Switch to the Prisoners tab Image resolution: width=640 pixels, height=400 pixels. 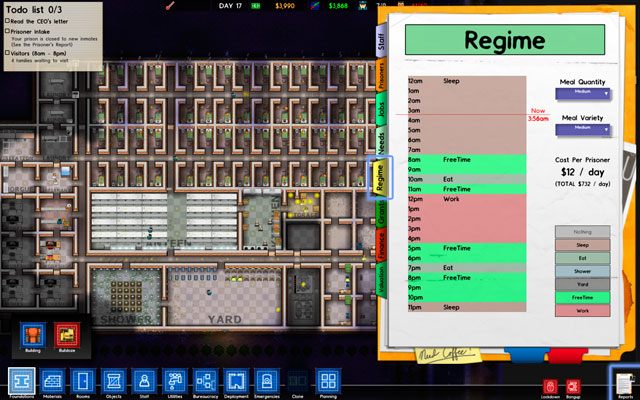coord(381,75)
